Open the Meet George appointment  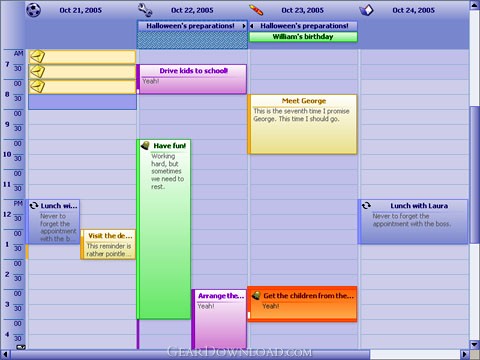[302, 124]
